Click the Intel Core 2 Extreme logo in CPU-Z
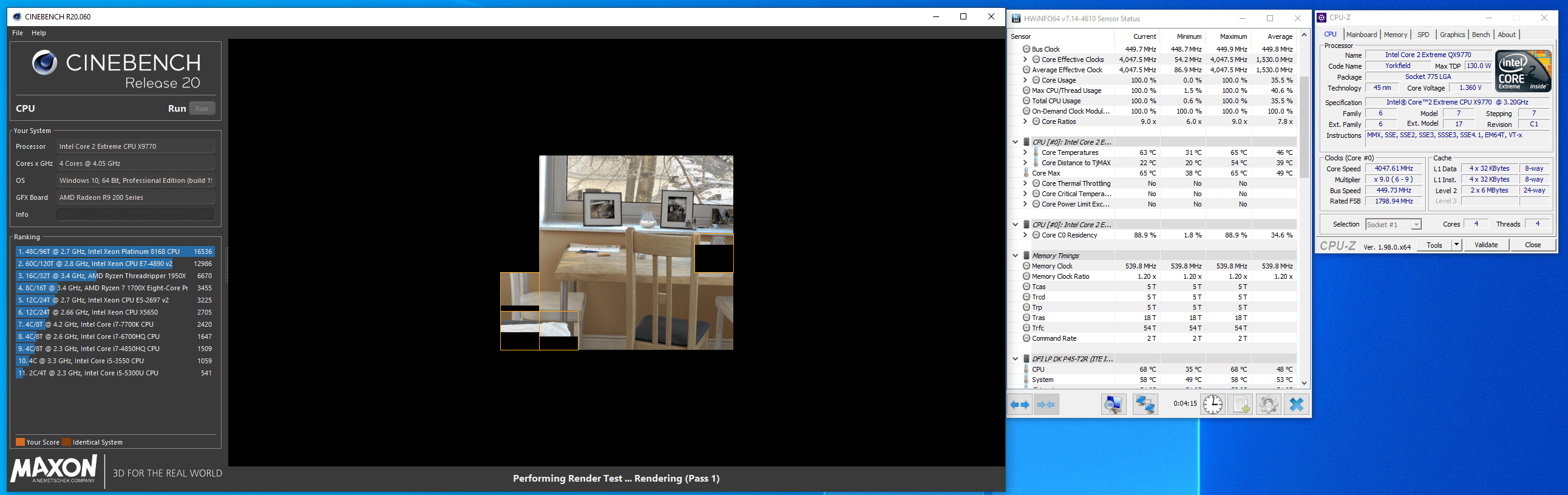The width and height of the screenshot is (1568, 495). point(1523,71)
